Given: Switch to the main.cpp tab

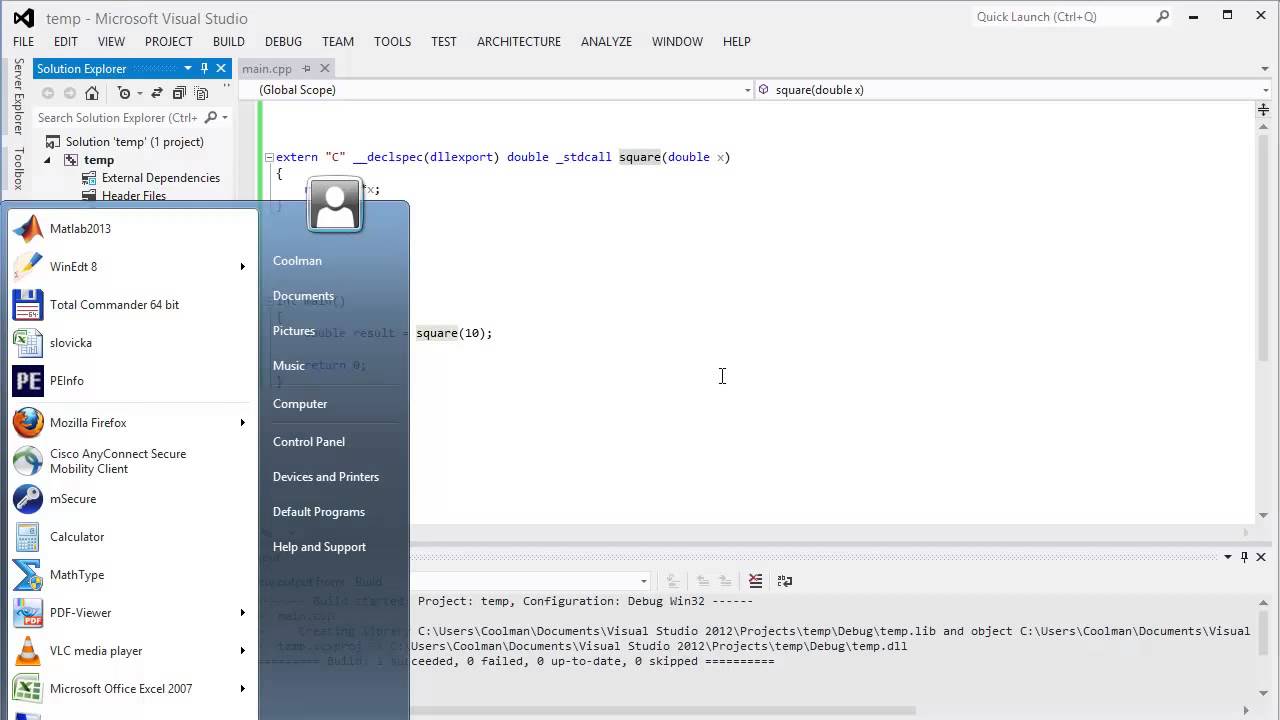Looking at the screenshot, I should coord(267,69).
